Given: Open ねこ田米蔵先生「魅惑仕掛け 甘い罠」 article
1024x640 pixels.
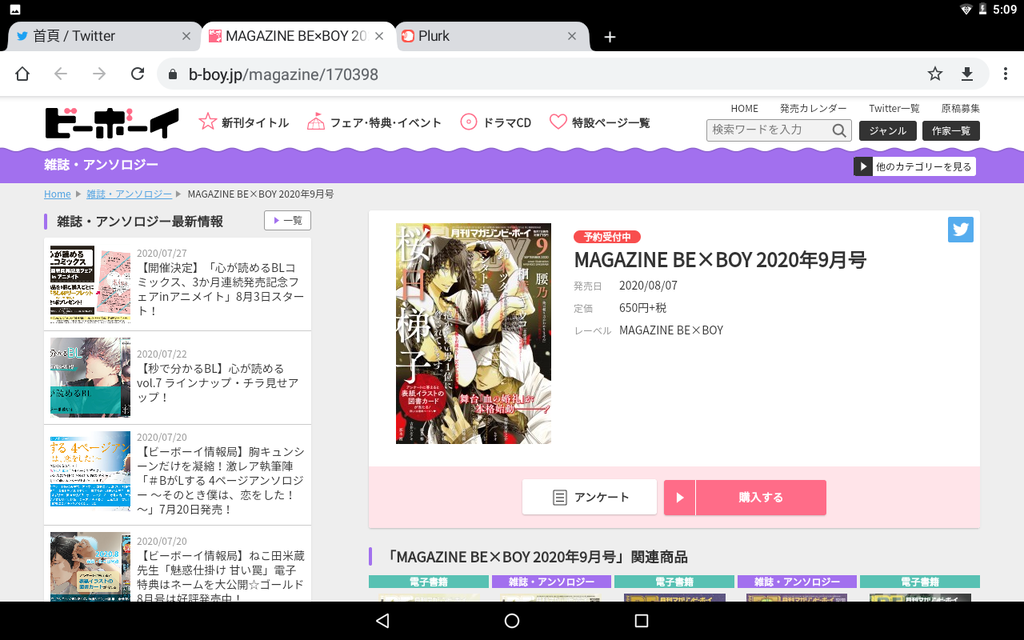Looking at the screenshot, I should 221,577.
